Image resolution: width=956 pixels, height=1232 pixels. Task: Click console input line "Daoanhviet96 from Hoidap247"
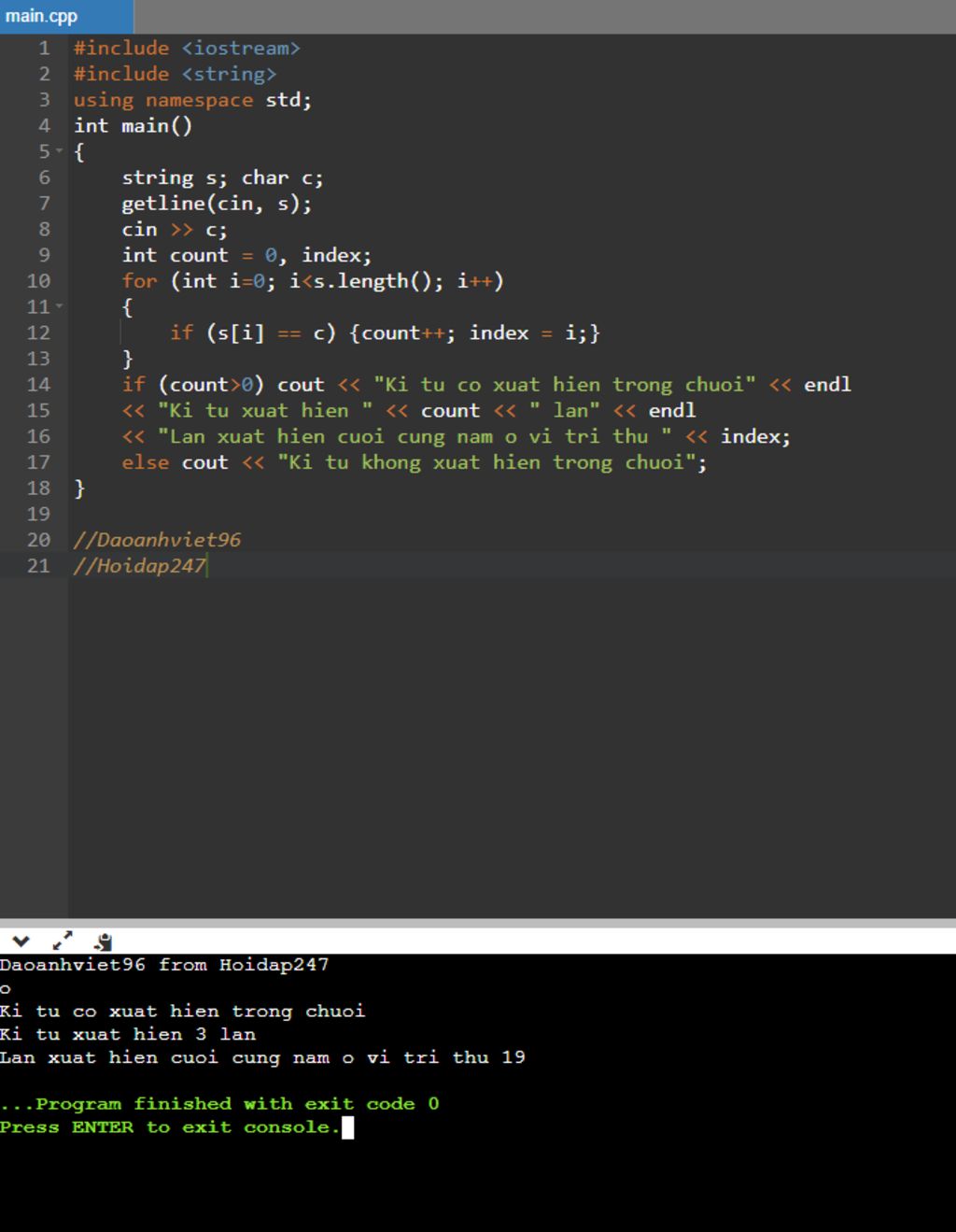[x=164, y=964]
